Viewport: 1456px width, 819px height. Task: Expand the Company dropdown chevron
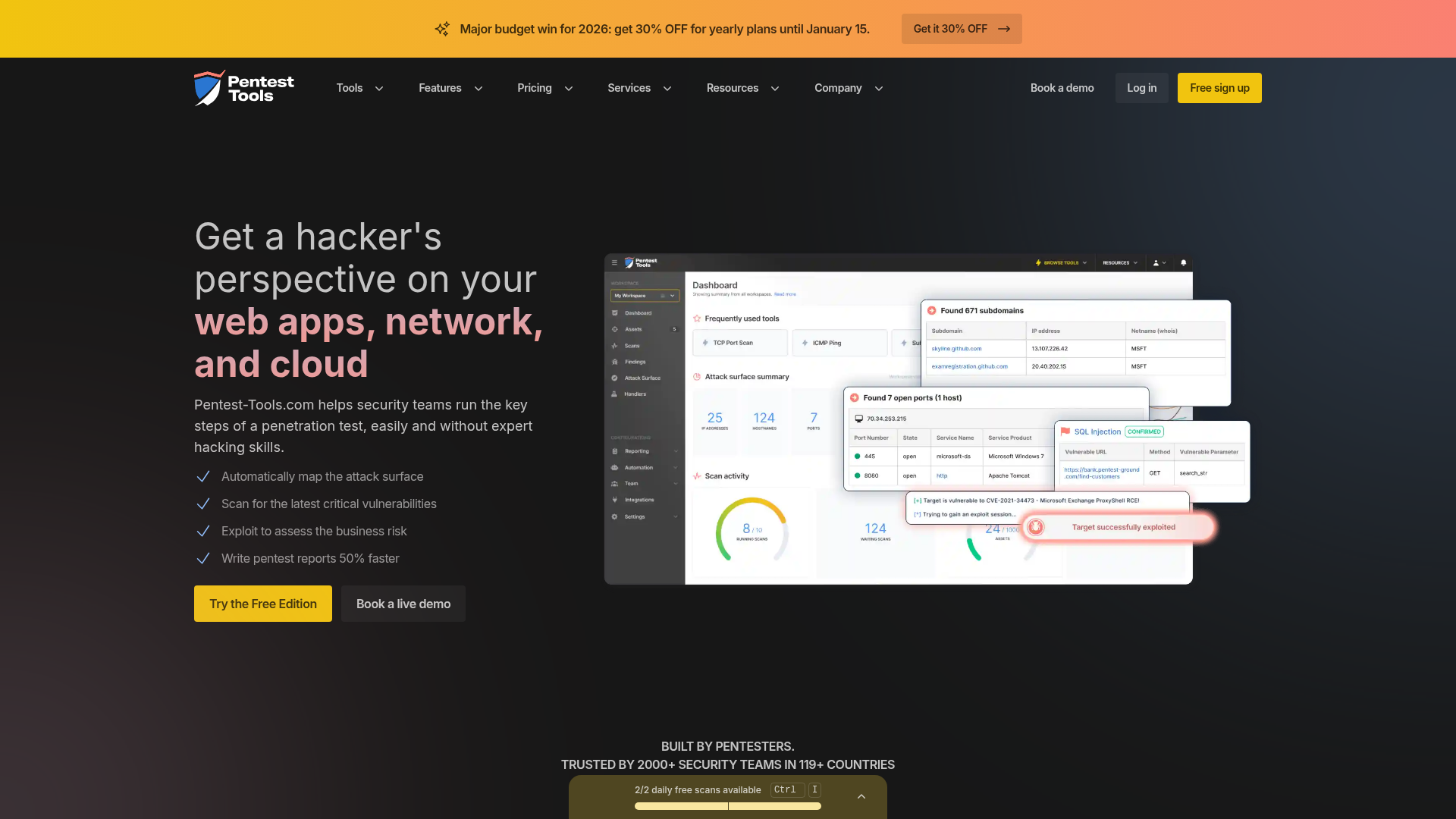click(x=879, y=89)
